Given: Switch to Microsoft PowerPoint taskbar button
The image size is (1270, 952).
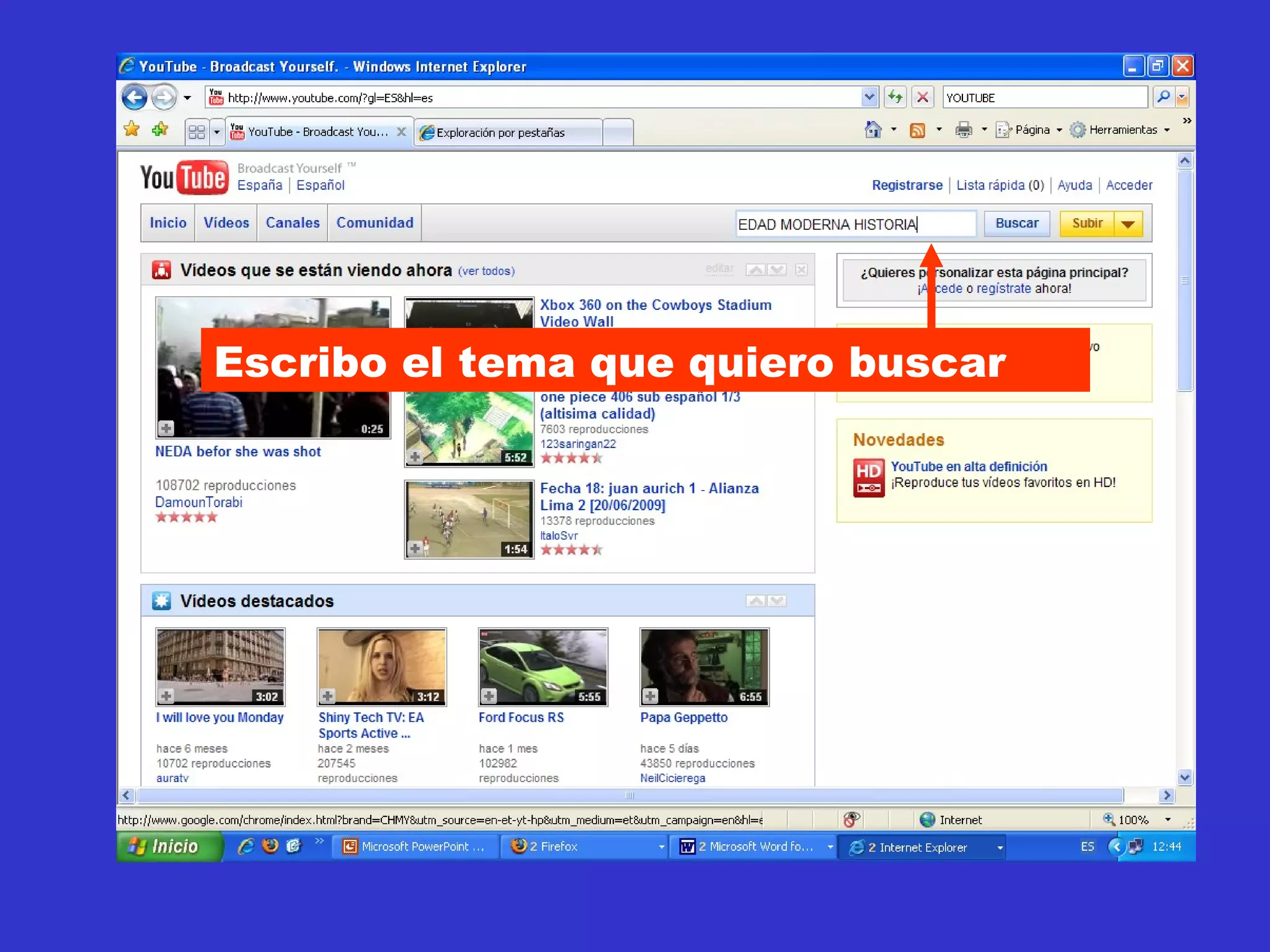Looking at the screenshot, I should pos(417,847).
